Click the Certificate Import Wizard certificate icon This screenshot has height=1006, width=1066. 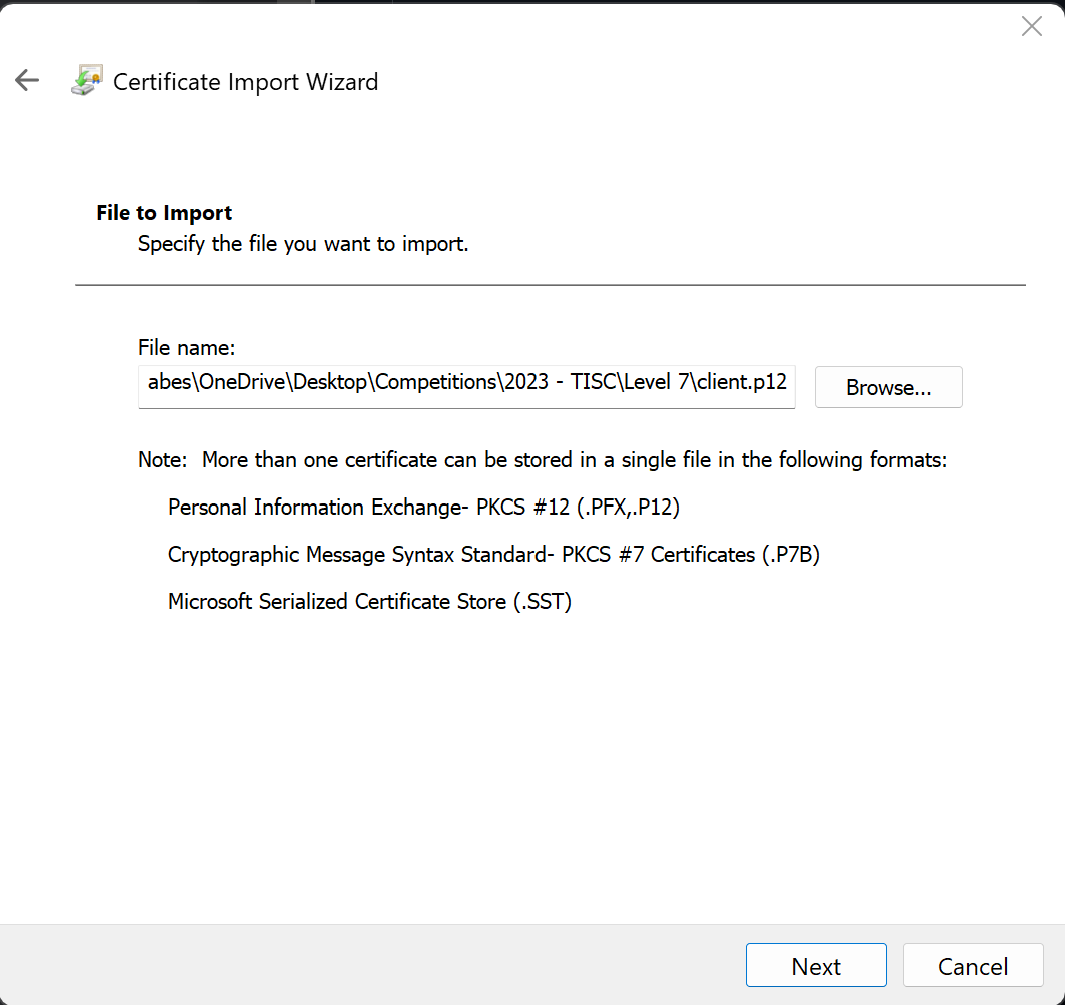[x=86, y=81]
